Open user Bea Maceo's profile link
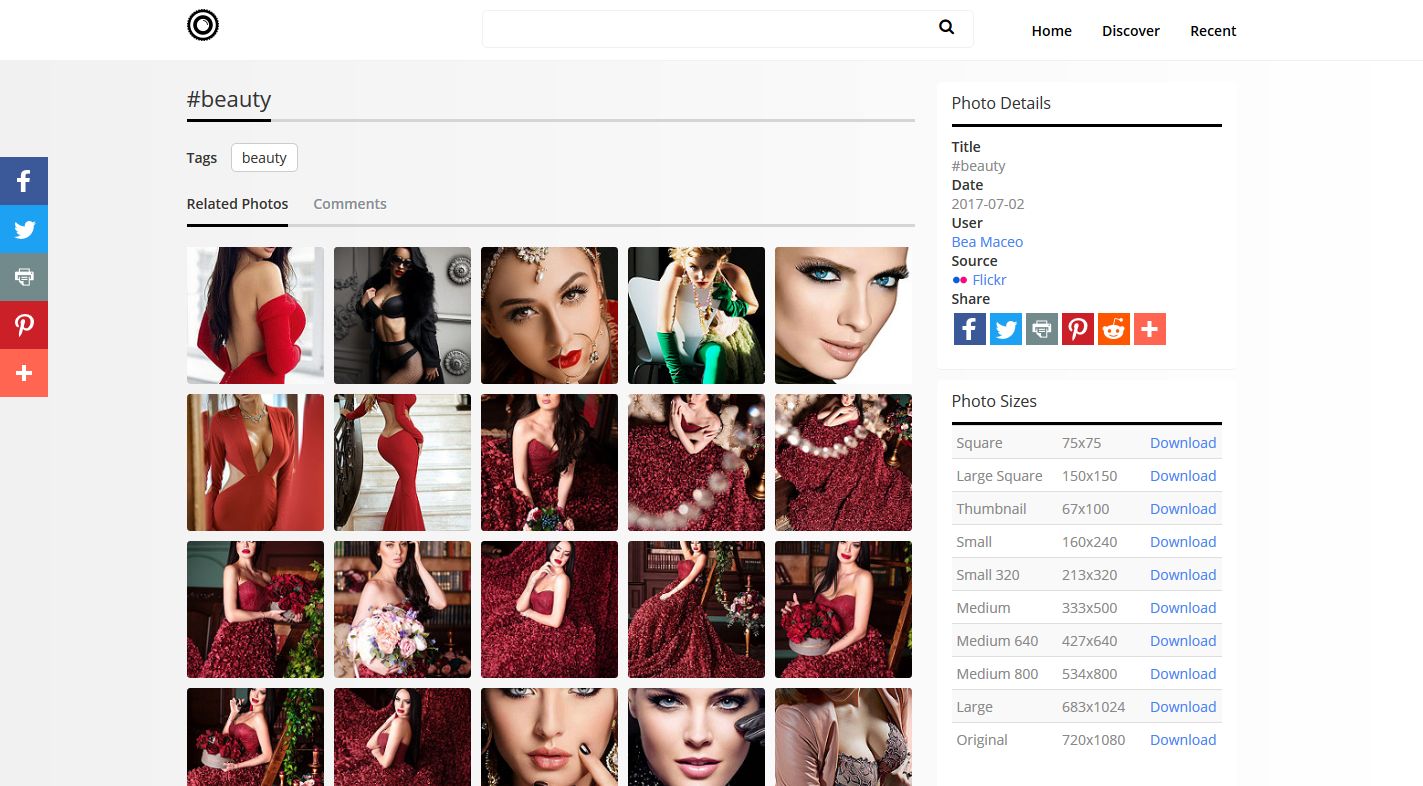Image resolution: width=1423 pixels, height=786 pixels. coord(987,242)
